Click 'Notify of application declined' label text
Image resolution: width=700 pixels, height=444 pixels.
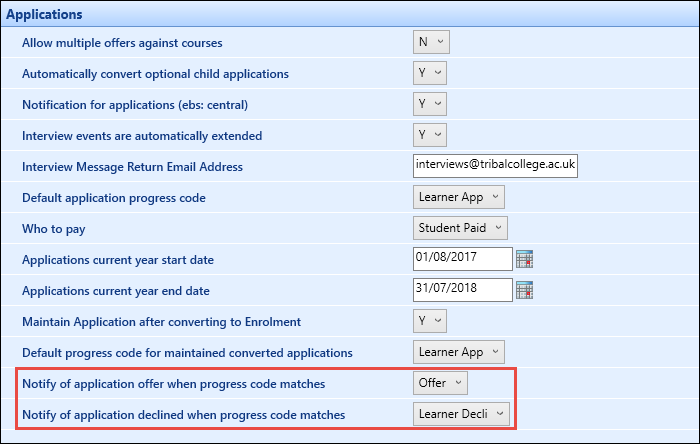coord(183,415)
